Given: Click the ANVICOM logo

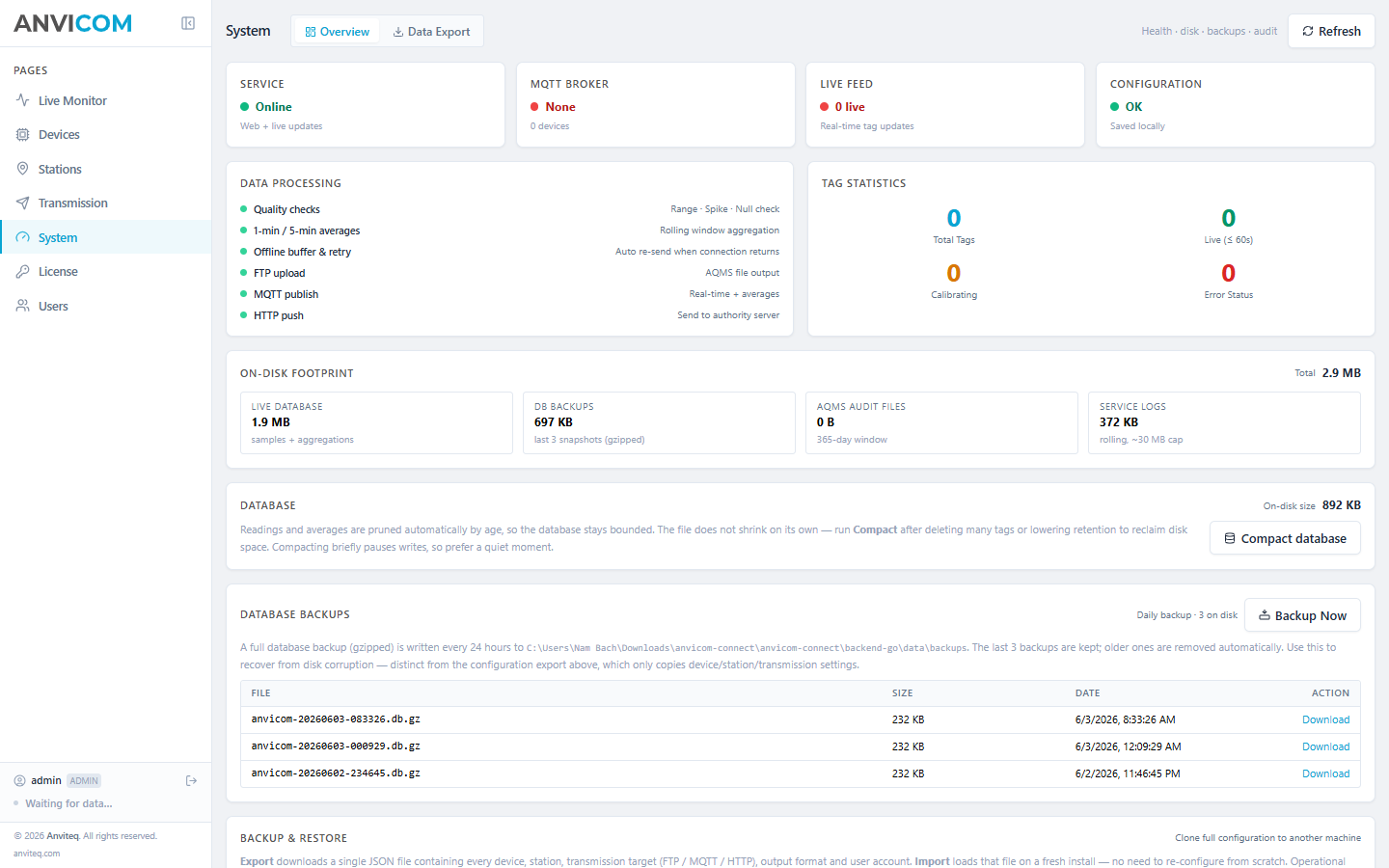Looking at the screenshot, I should (72, 23).
